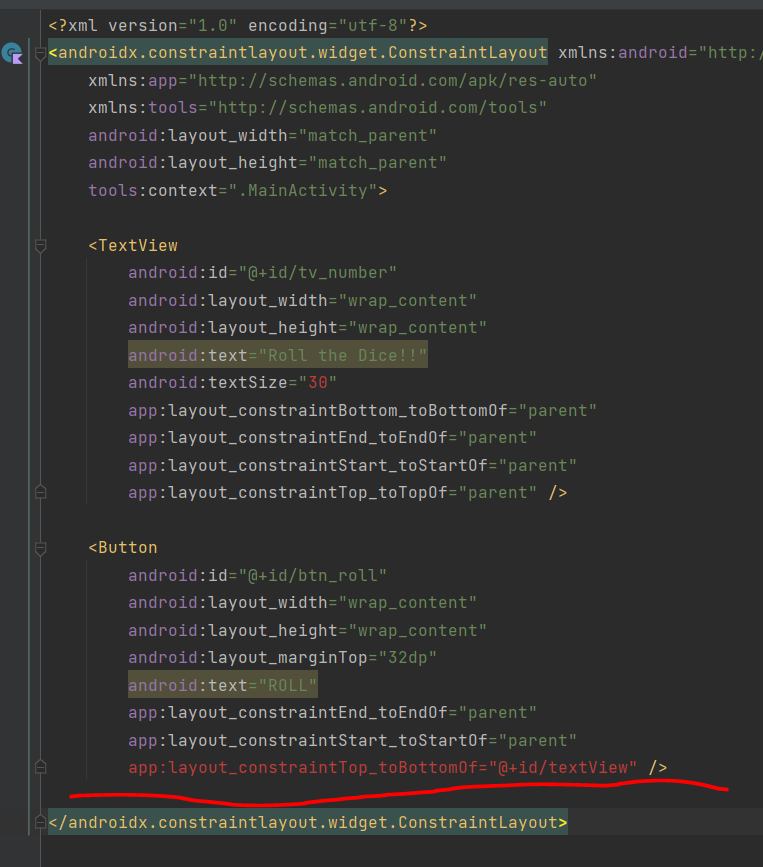Viewport: 763px width, 867px height.
Task: Click the highlighted text="Roll the Dice!!" attribute
Action: 278,355
